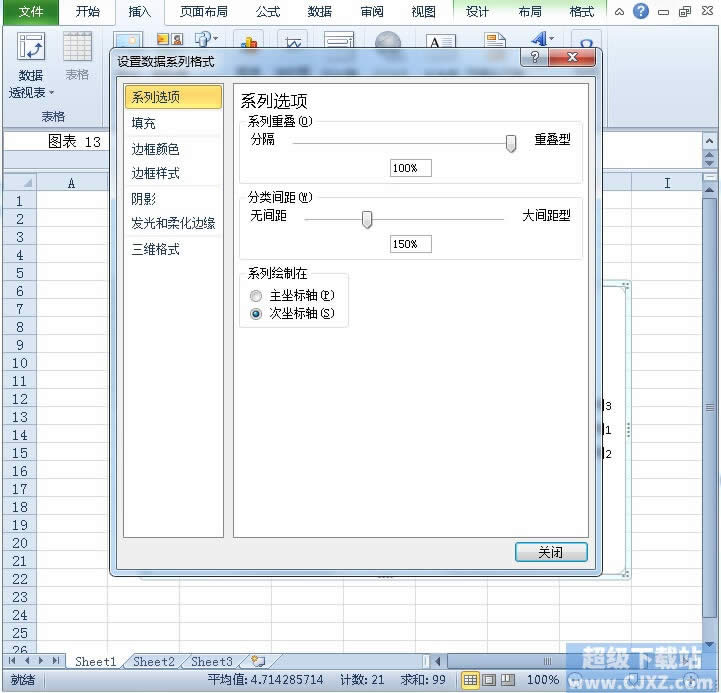The width and height of the screenshot is (721, 693).
Task: Click the 关闭 (Close) button in dialog
Action: click(x=550, y=552)
